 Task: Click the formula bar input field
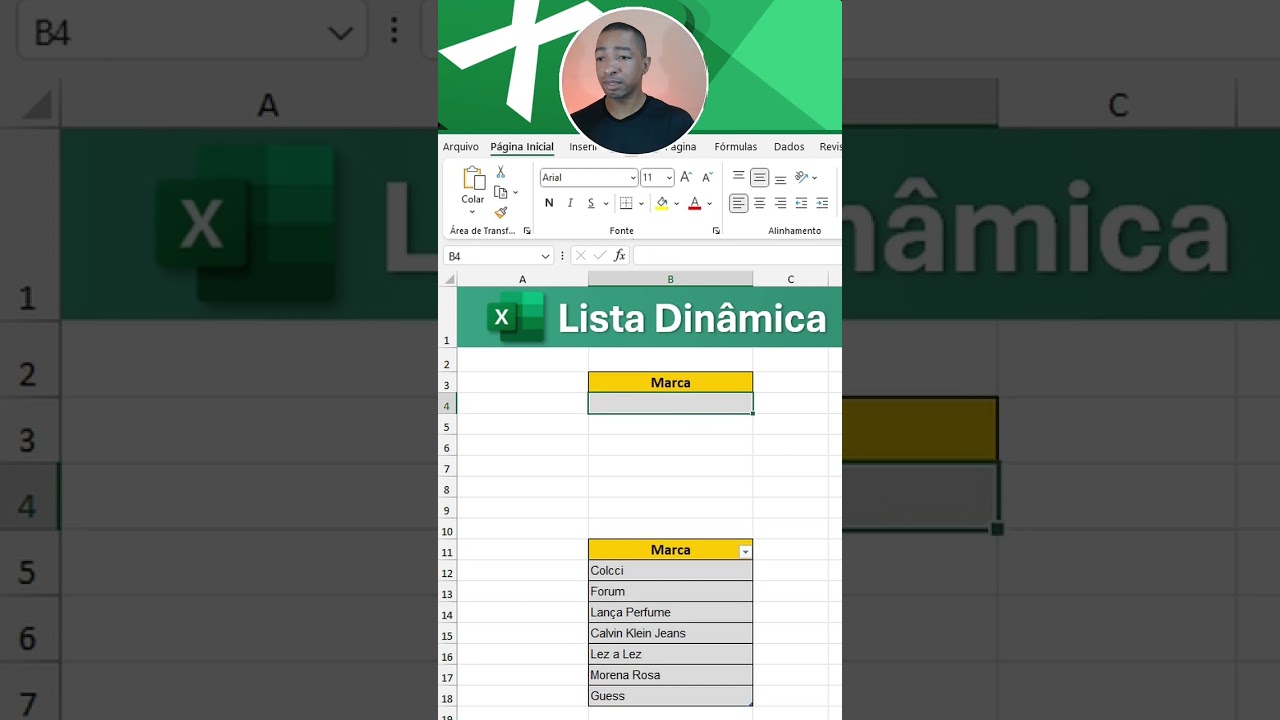tap(737, 256)
